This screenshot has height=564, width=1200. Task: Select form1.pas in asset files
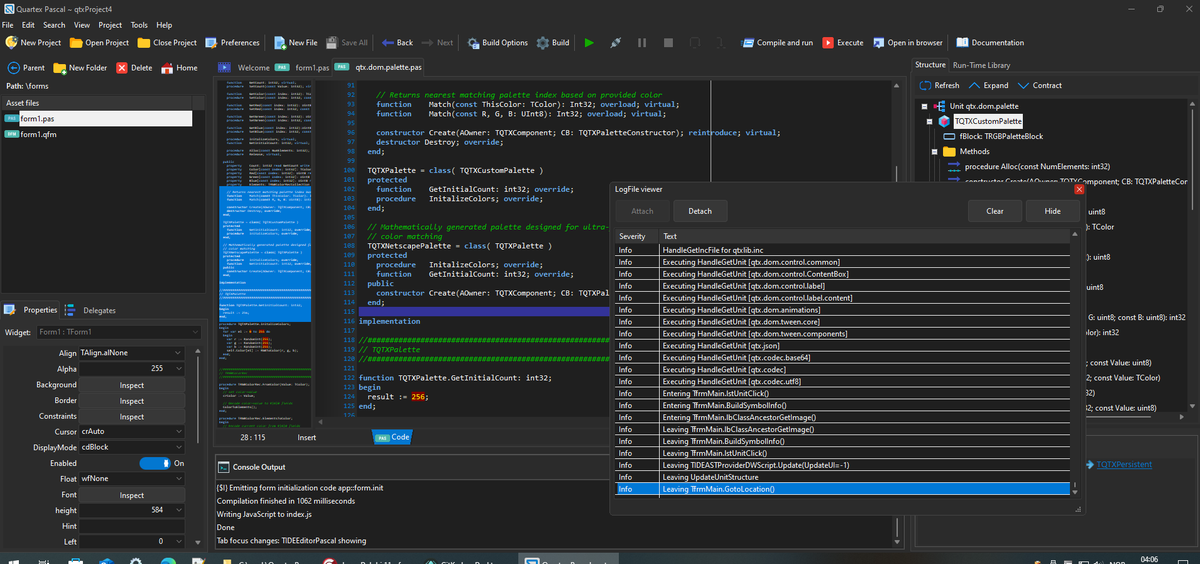coord(97,118)
